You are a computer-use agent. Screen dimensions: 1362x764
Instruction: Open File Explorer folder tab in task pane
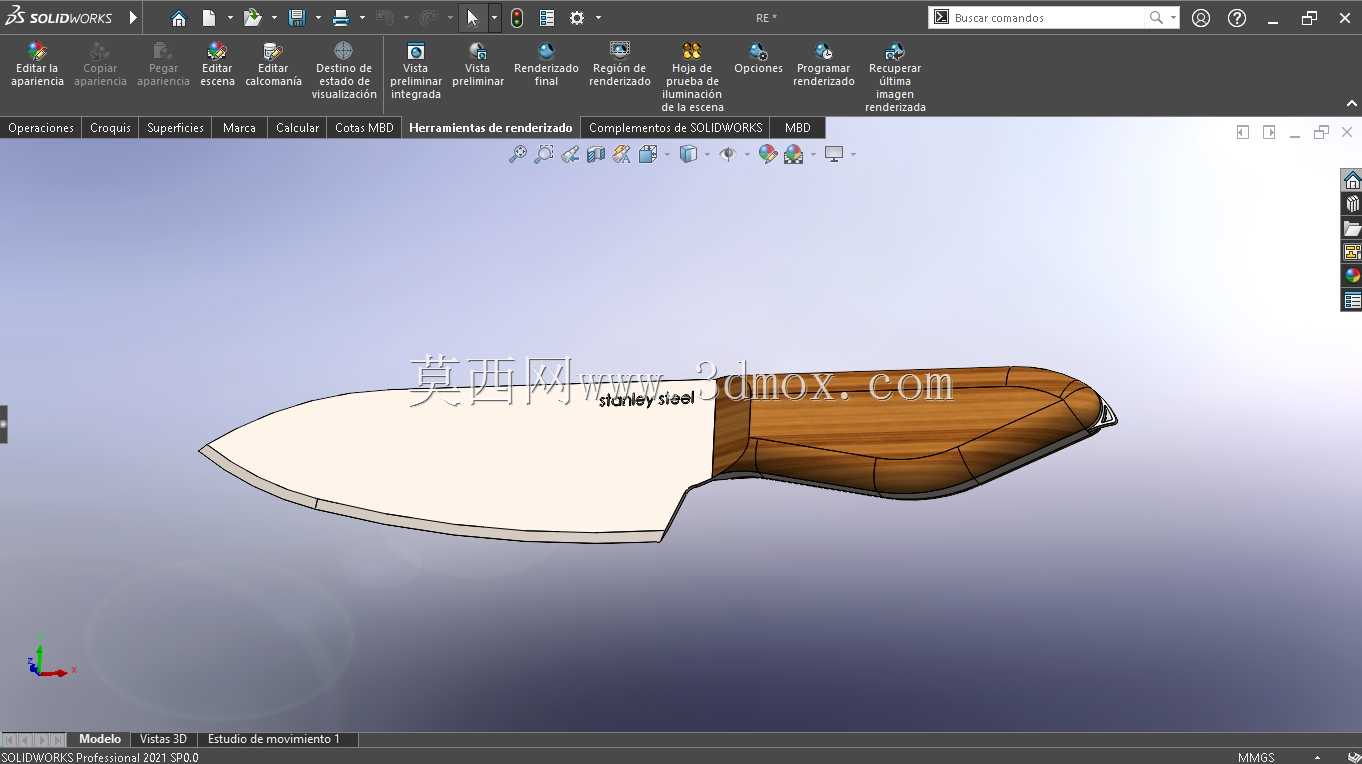pos(1352,228)
